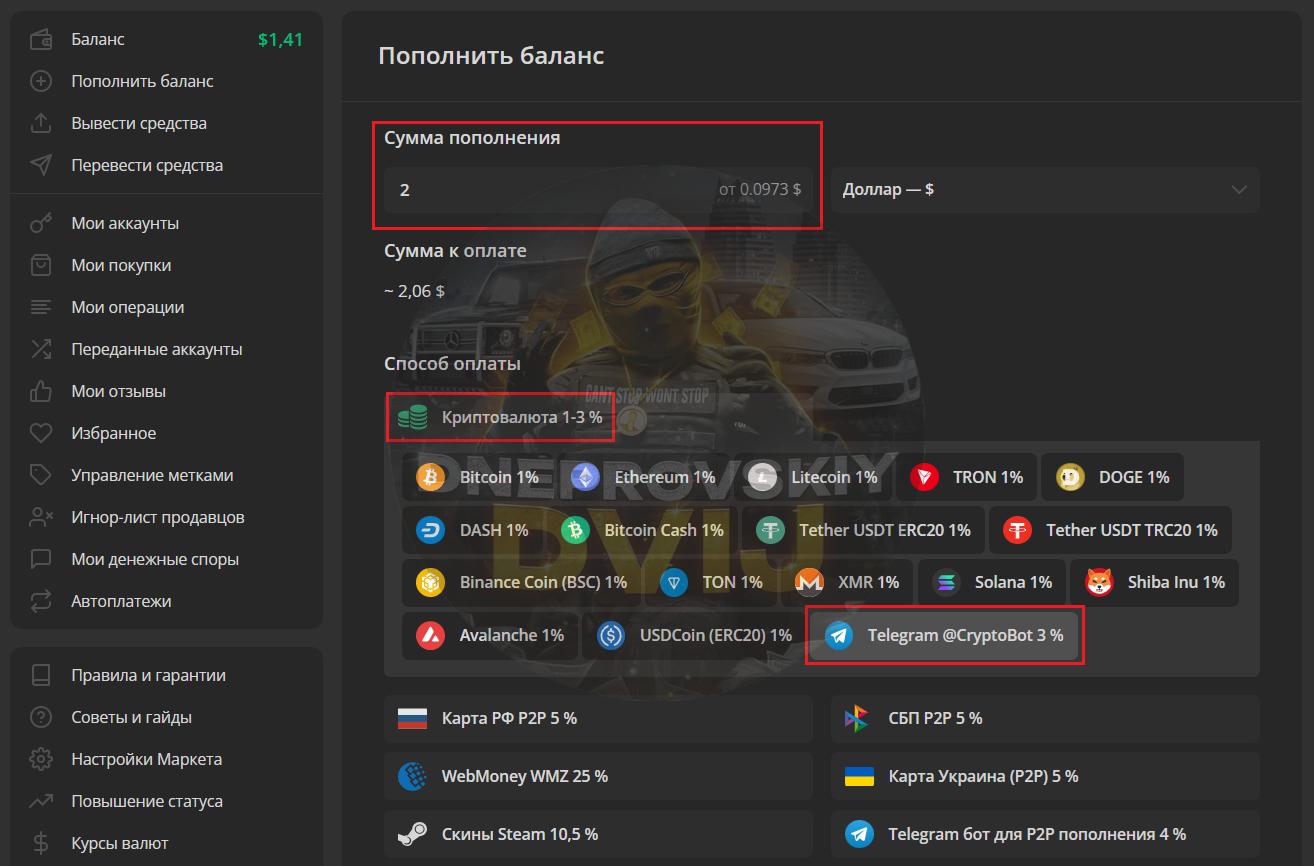Open Настройки Маркета menu item

(x=147, y=760)
